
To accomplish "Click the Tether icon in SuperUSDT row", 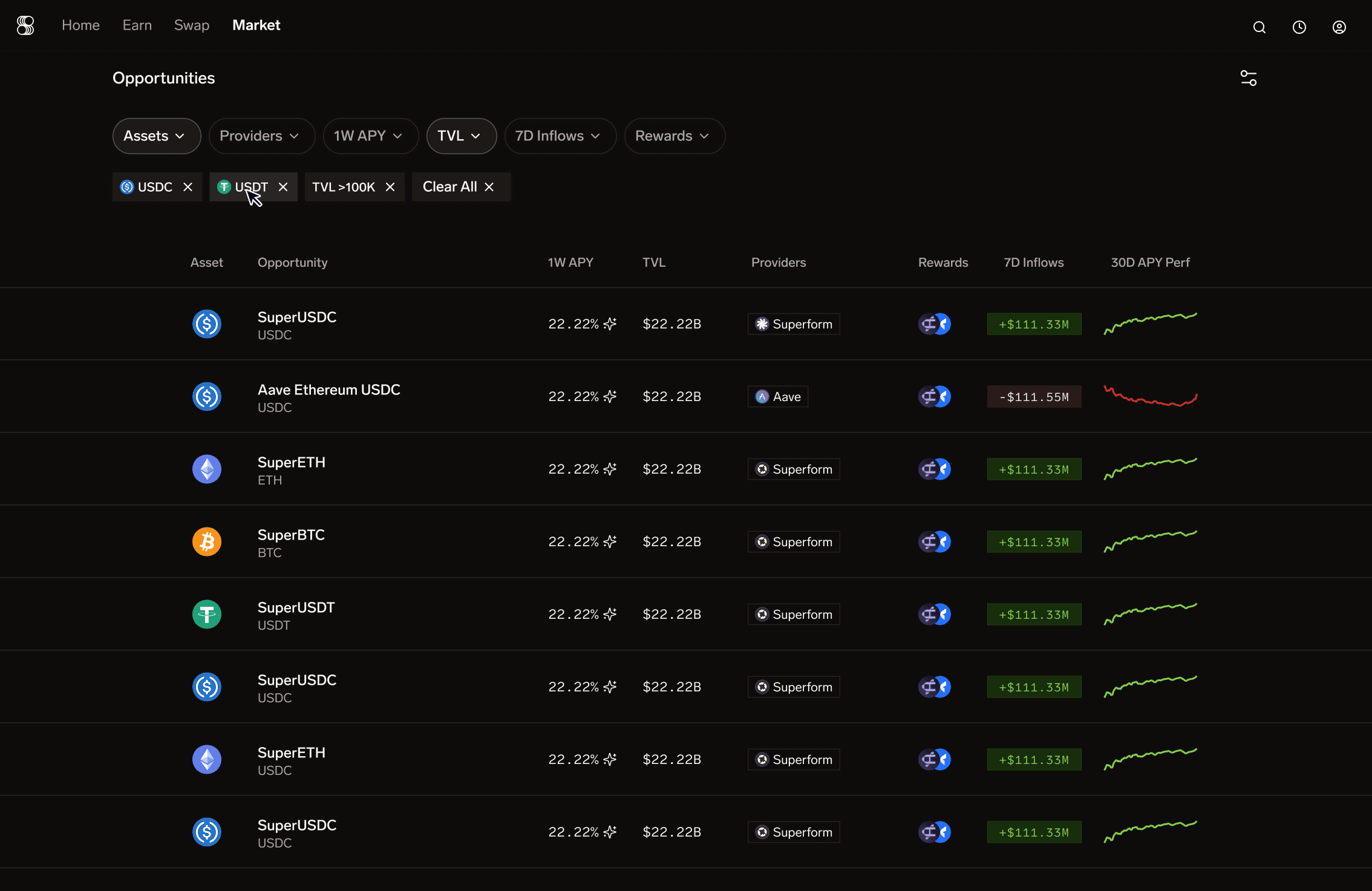I will [207, 614].
